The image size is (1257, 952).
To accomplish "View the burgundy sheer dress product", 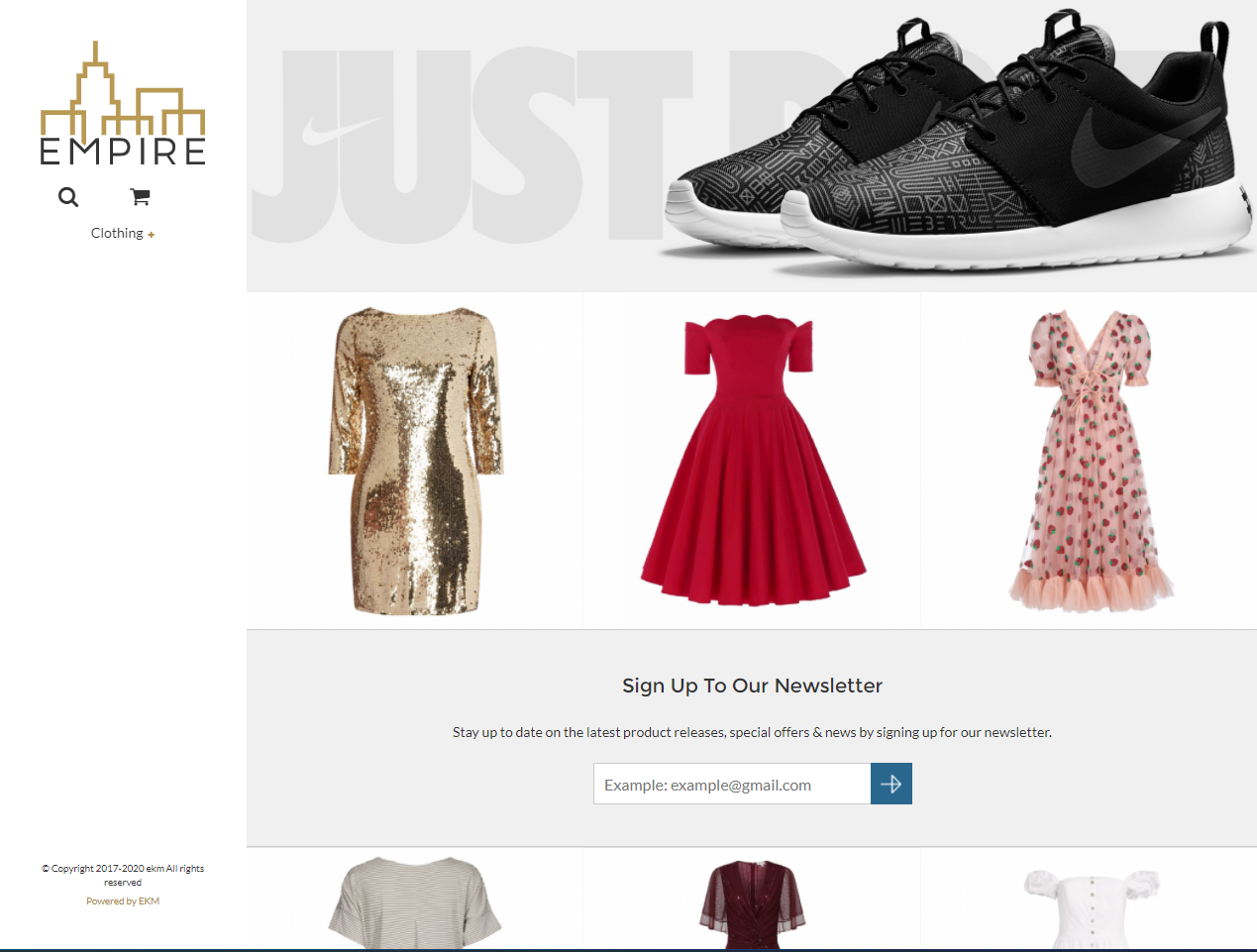I will click(x=752, y=904).
